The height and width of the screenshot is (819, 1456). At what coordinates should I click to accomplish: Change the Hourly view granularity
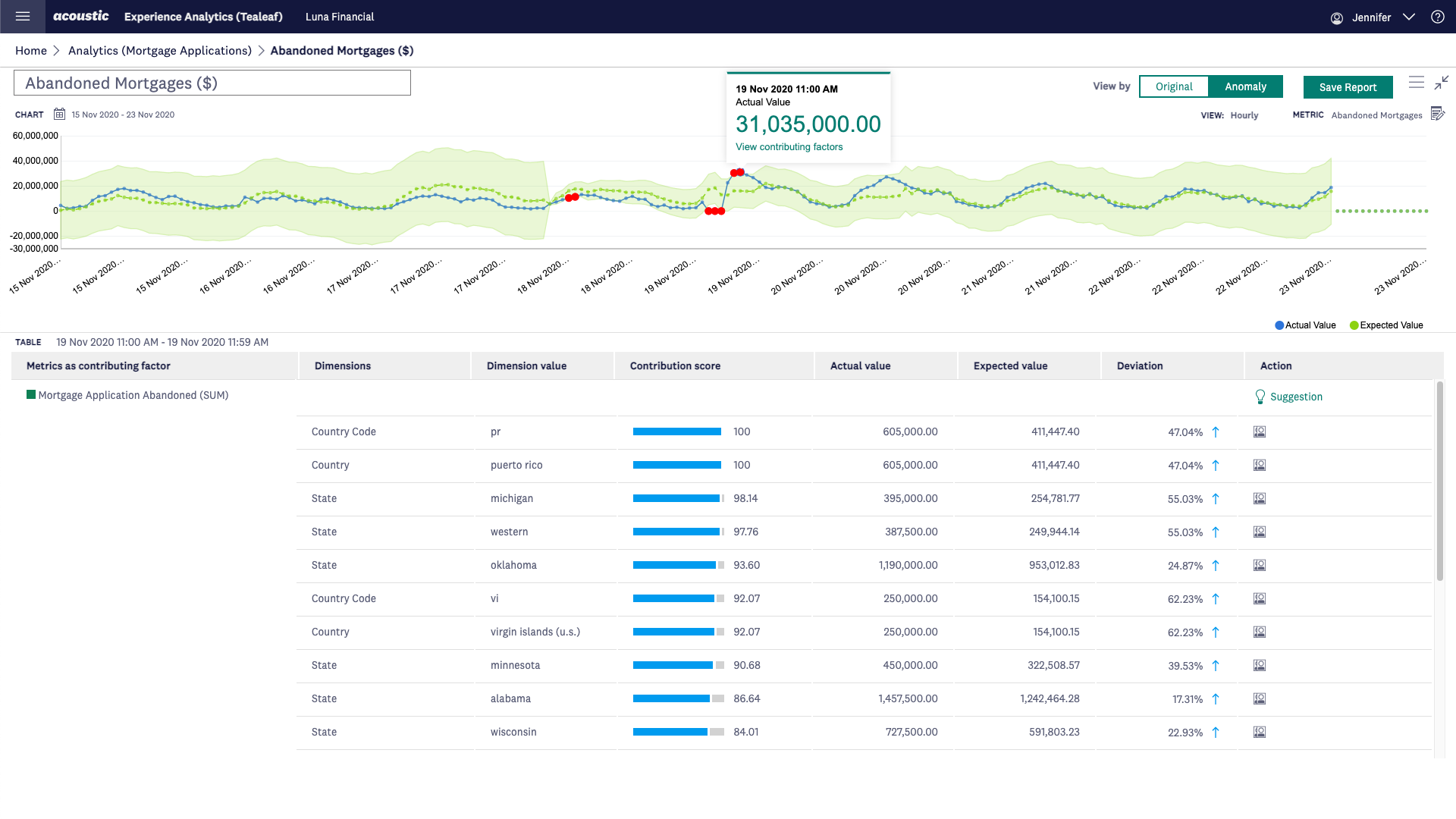(1244, 115)
